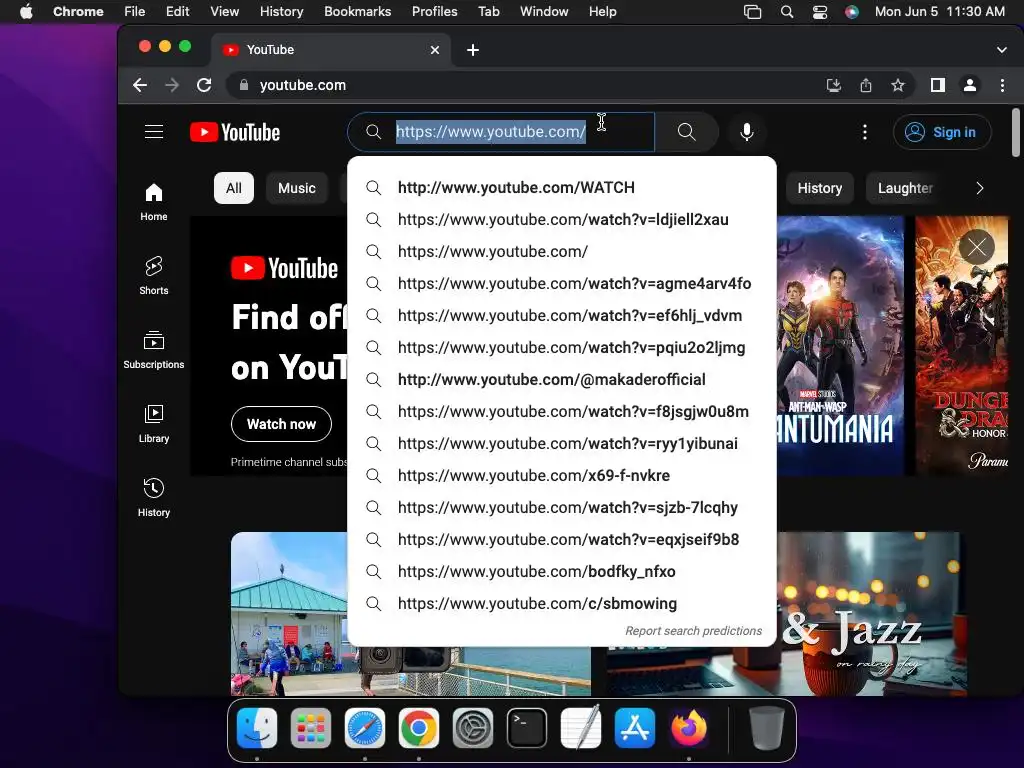Click the YouTube logo in header
The height and width of the screenshot is (768, 1024).
235,133
